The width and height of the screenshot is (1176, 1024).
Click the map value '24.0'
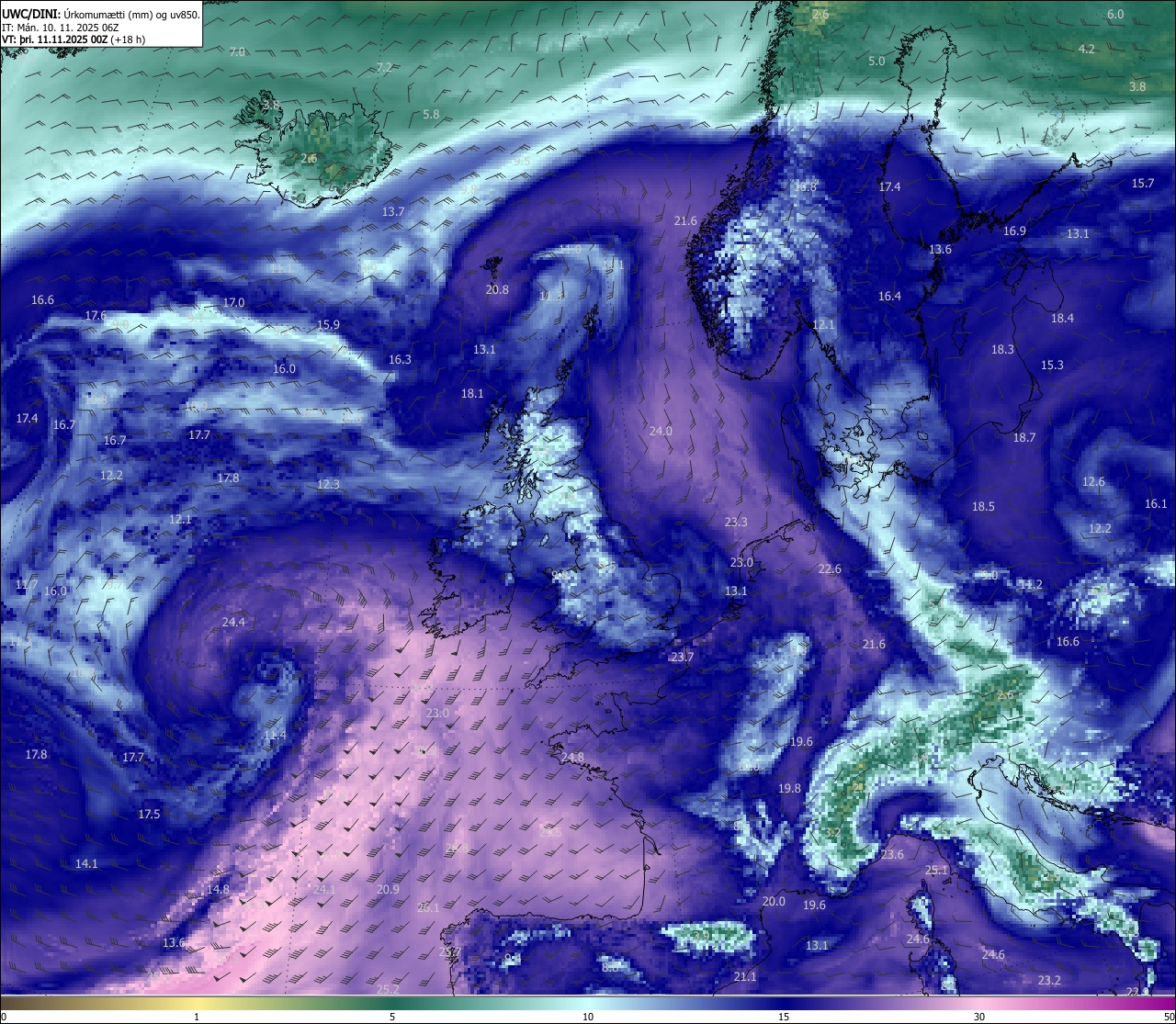click(661, 432)
